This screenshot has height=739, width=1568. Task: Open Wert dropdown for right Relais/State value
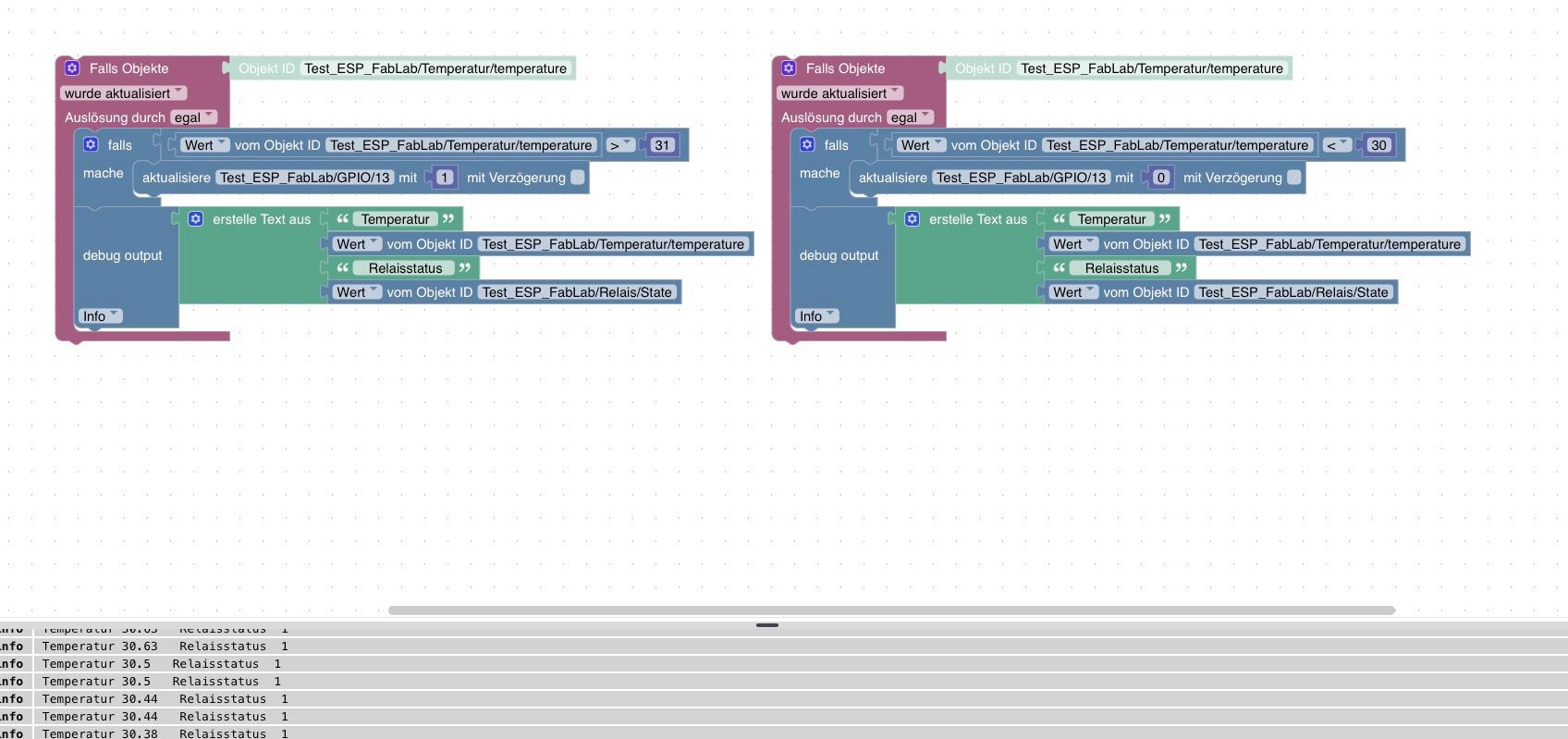click(1073, 291)
